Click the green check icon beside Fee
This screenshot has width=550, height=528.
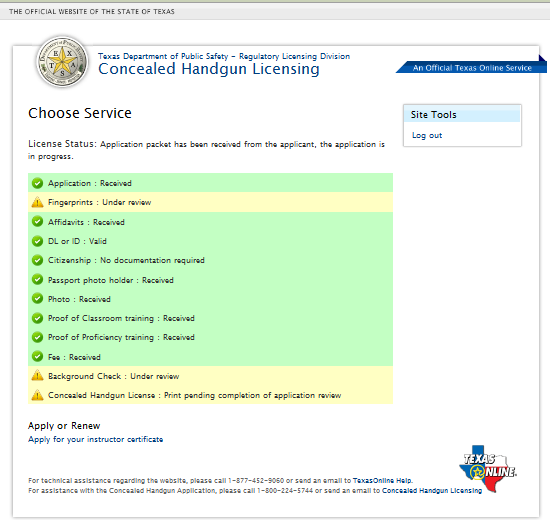(x=37, y=356)
